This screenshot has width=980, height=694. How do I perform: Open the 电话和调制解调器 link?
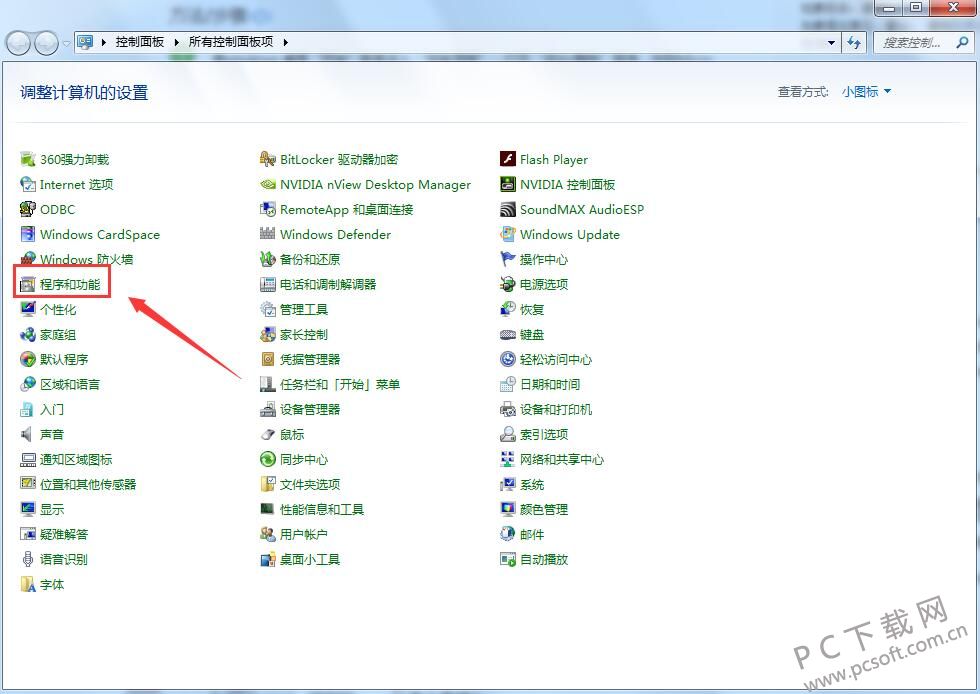pyautogui.click(x=328, y=284)
